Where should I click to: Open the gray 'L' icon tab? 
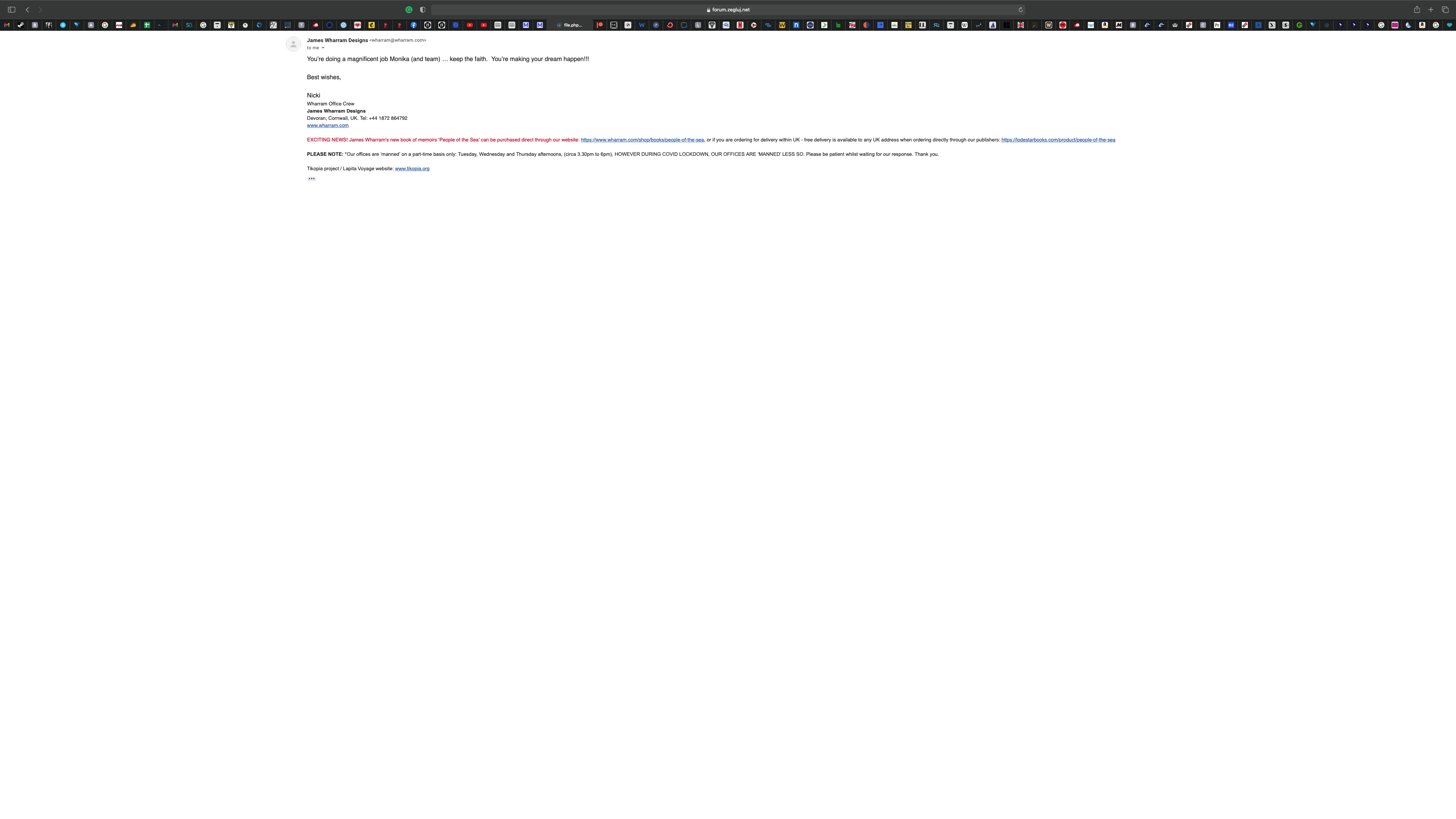coord(698,25)
